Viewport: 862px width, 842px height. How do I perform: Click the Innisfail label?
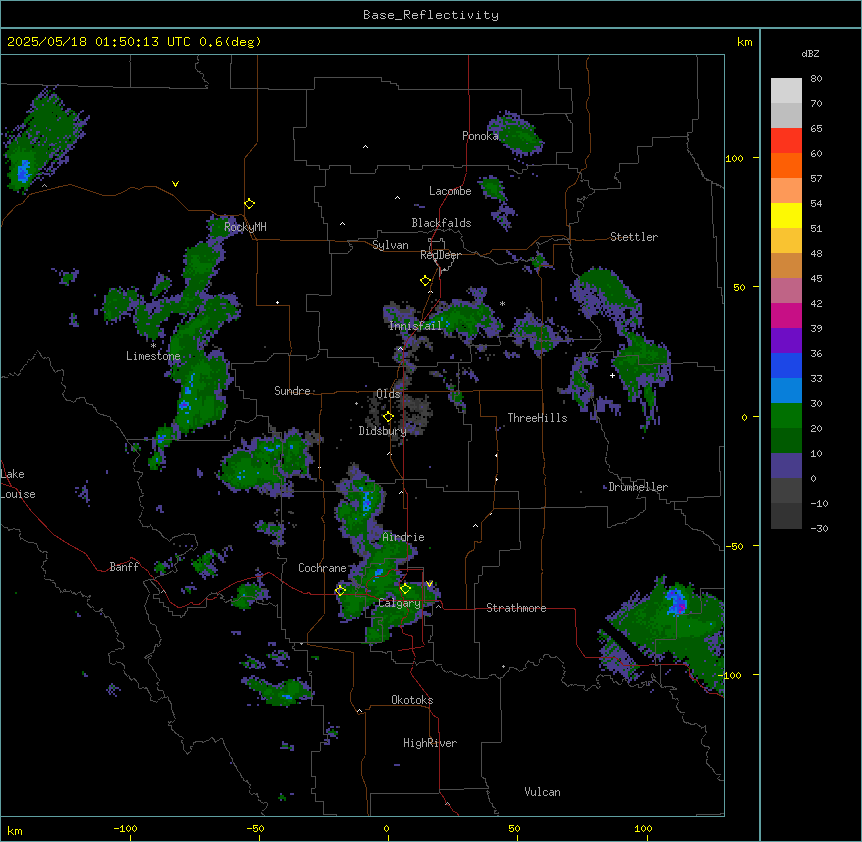click(415, 326)
